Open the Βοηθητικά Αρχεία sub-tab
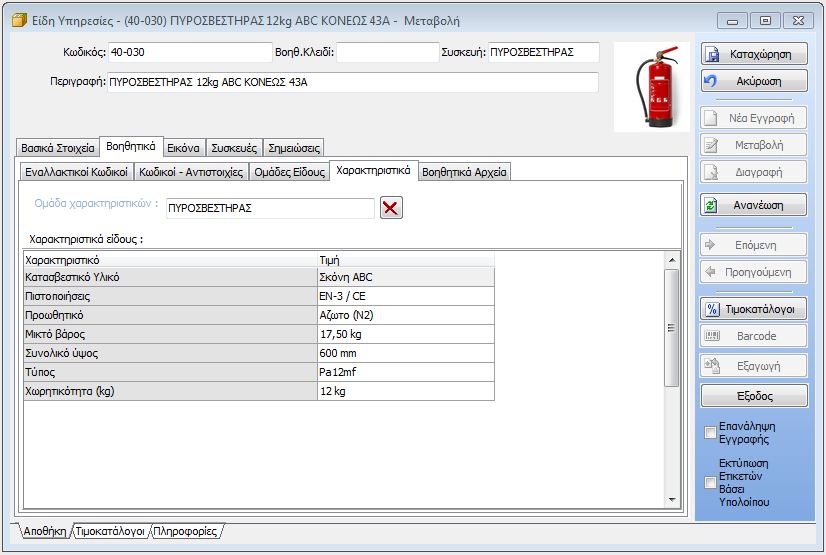 [464, 172]
